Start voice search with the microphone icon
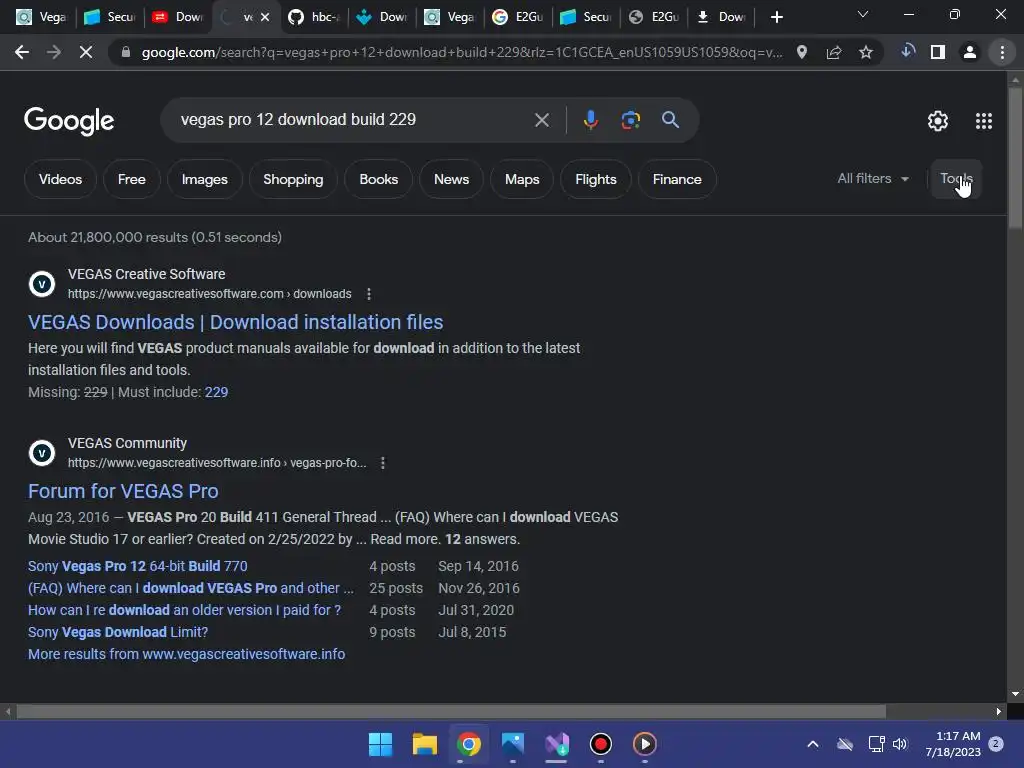Screen dimensions: 1024x768 point(590,120)
